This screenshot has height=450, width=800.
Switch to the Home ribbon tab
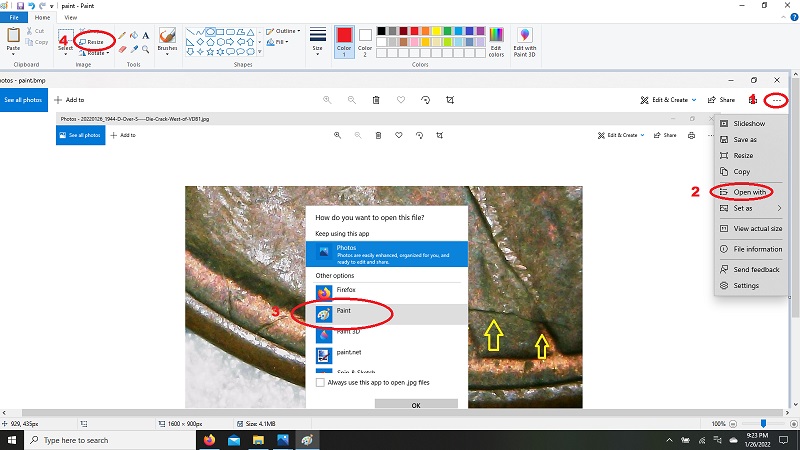tap(42, 17)
